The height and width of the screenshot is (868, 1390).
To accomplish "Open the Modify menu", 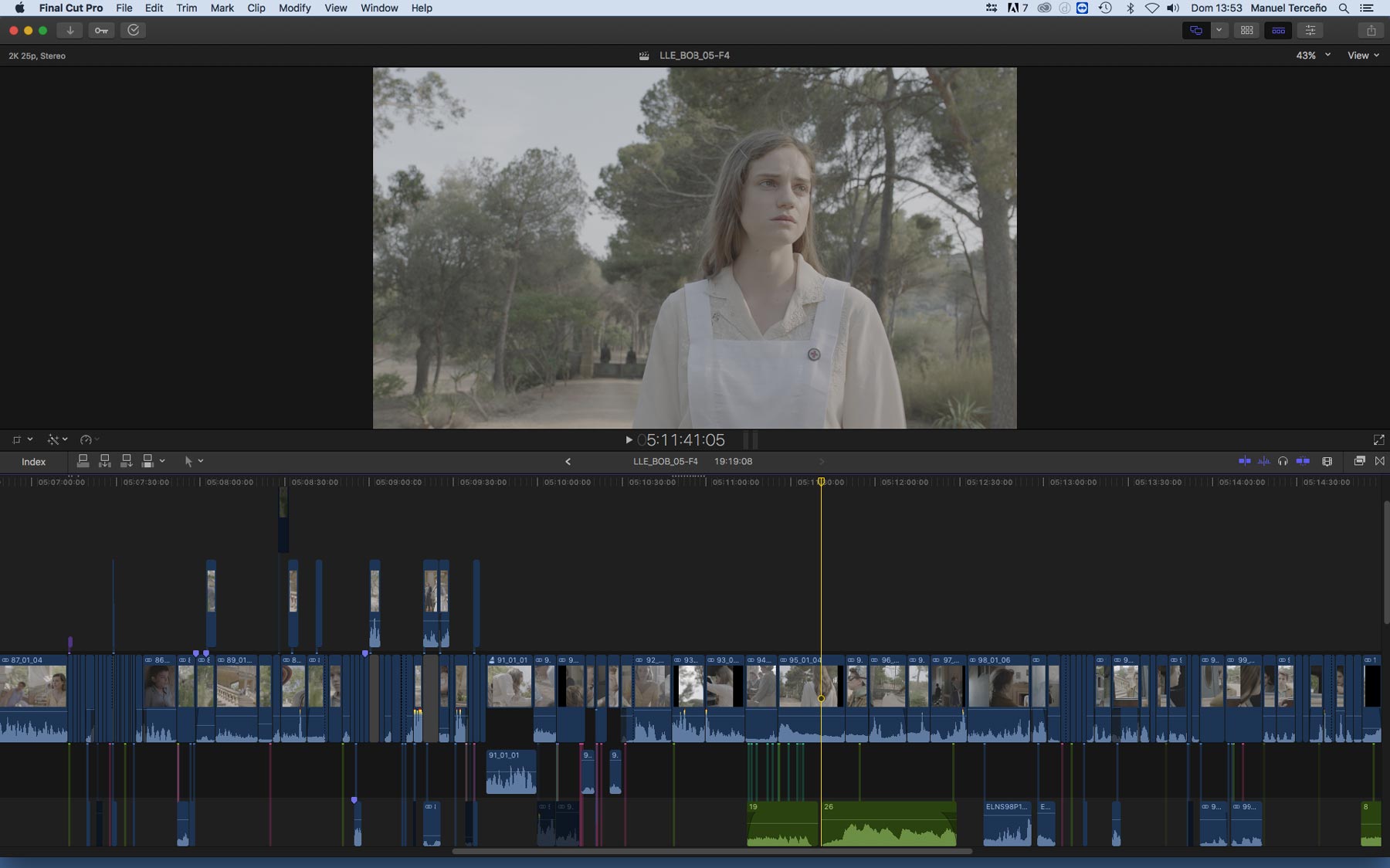I will tap(294, 8).
